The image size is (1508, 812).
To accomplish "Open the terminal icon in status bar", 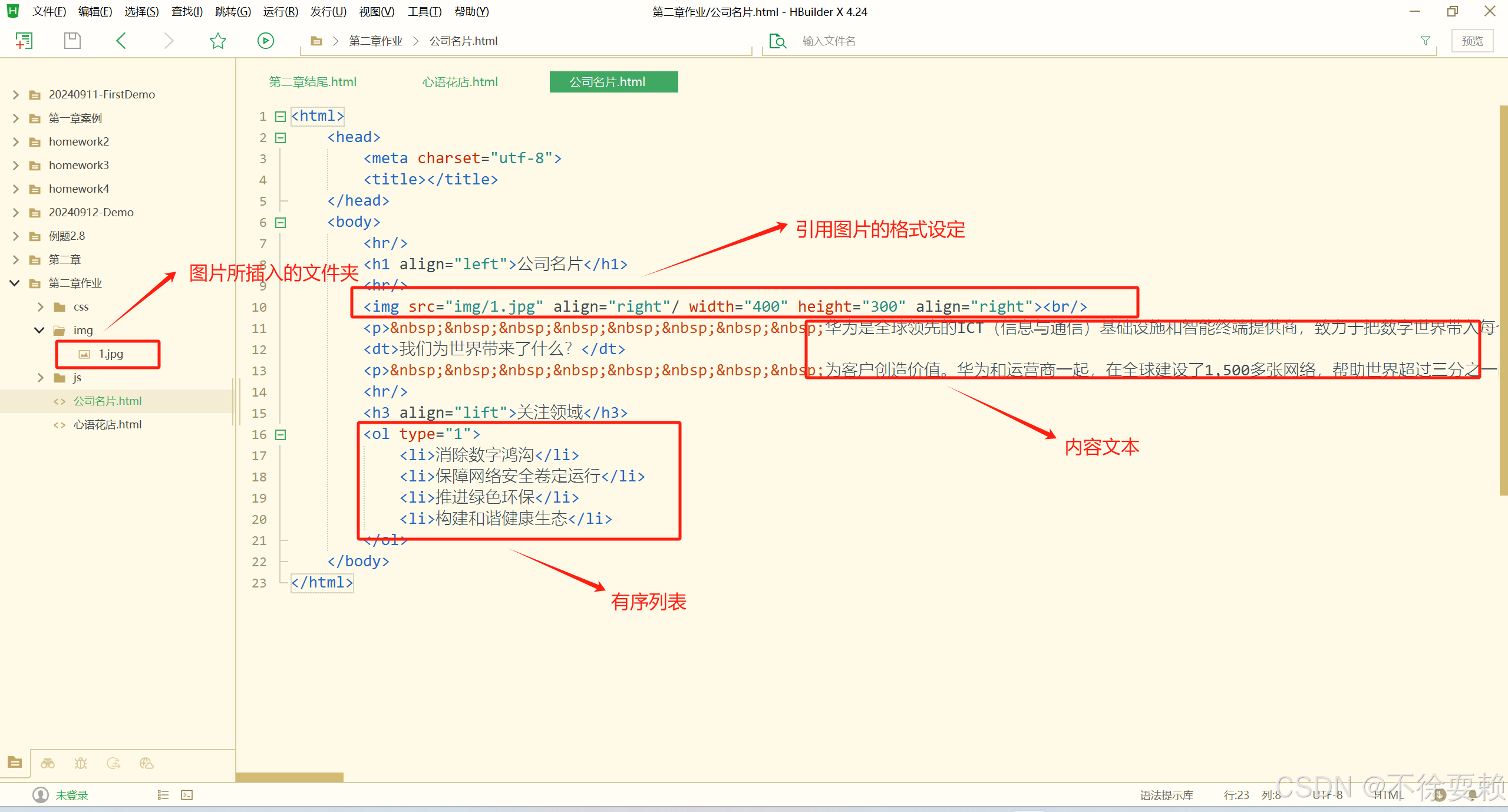I will click(x=187, y=795).
